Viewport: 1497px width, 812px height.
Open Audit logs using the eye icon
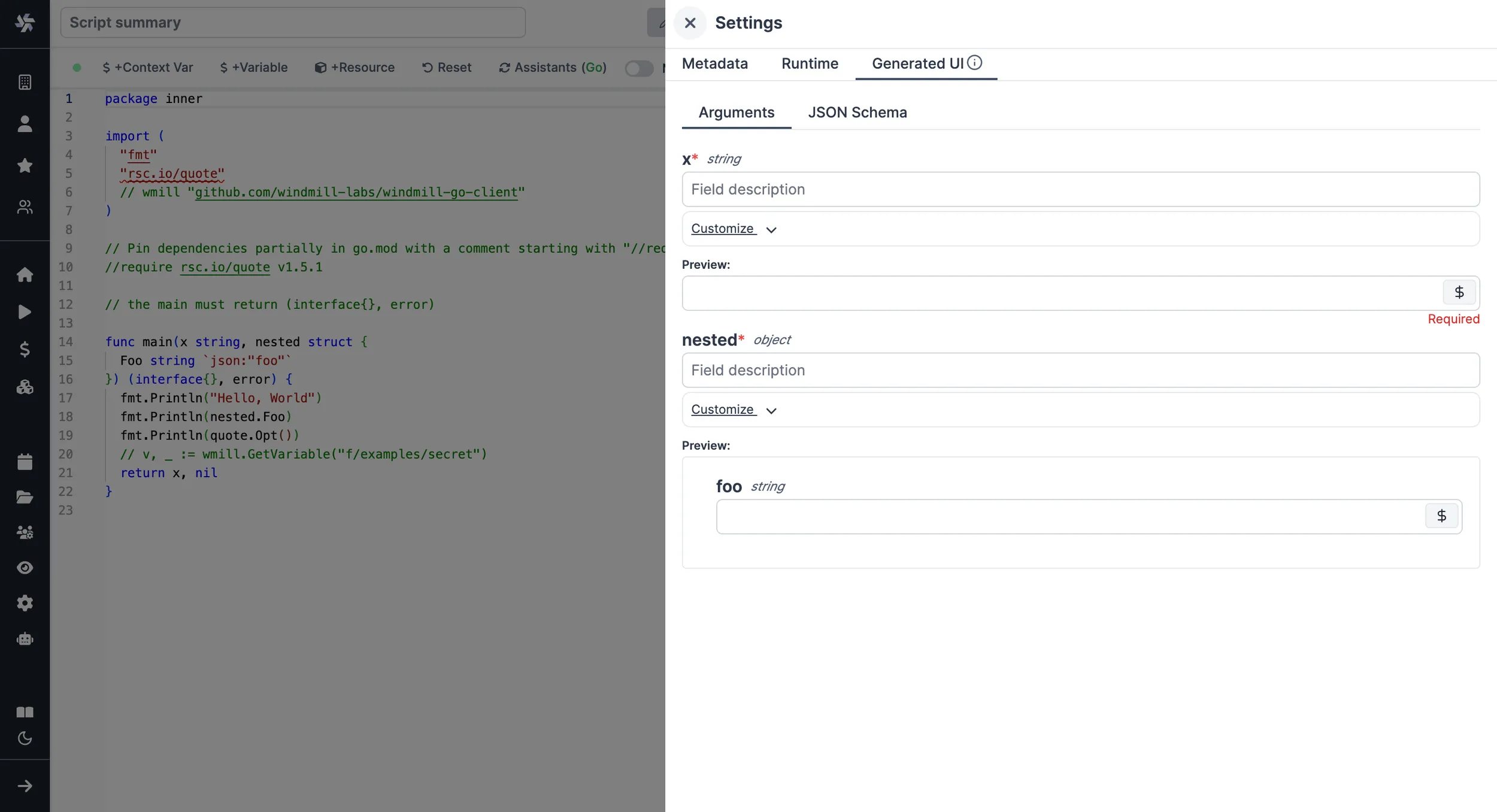click(25, 568)
